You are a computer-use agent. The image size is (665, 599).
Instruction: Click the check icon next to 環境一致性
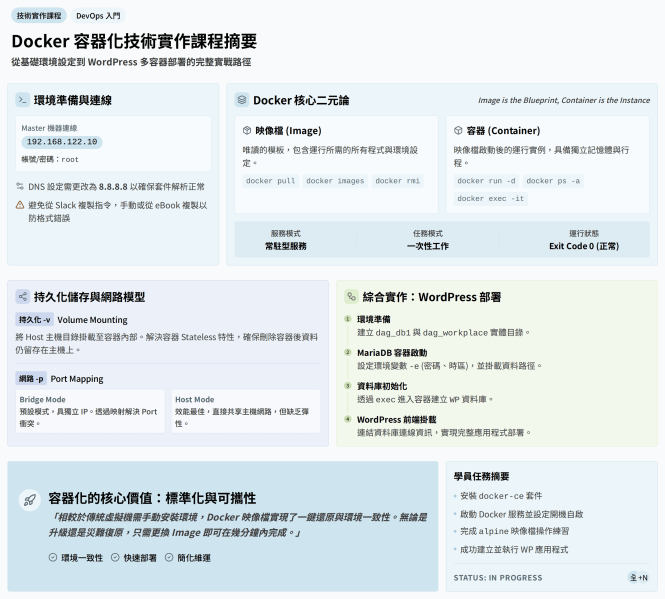coord(53,557)
